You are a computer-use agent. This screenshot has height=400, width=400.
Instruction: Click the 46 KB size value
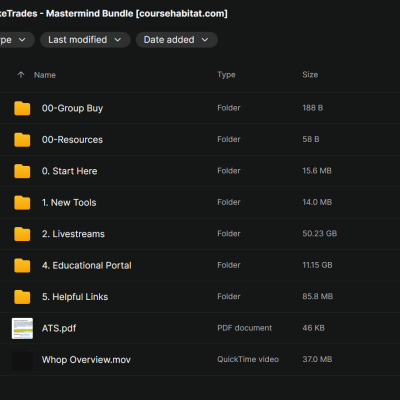coord(313,328)
